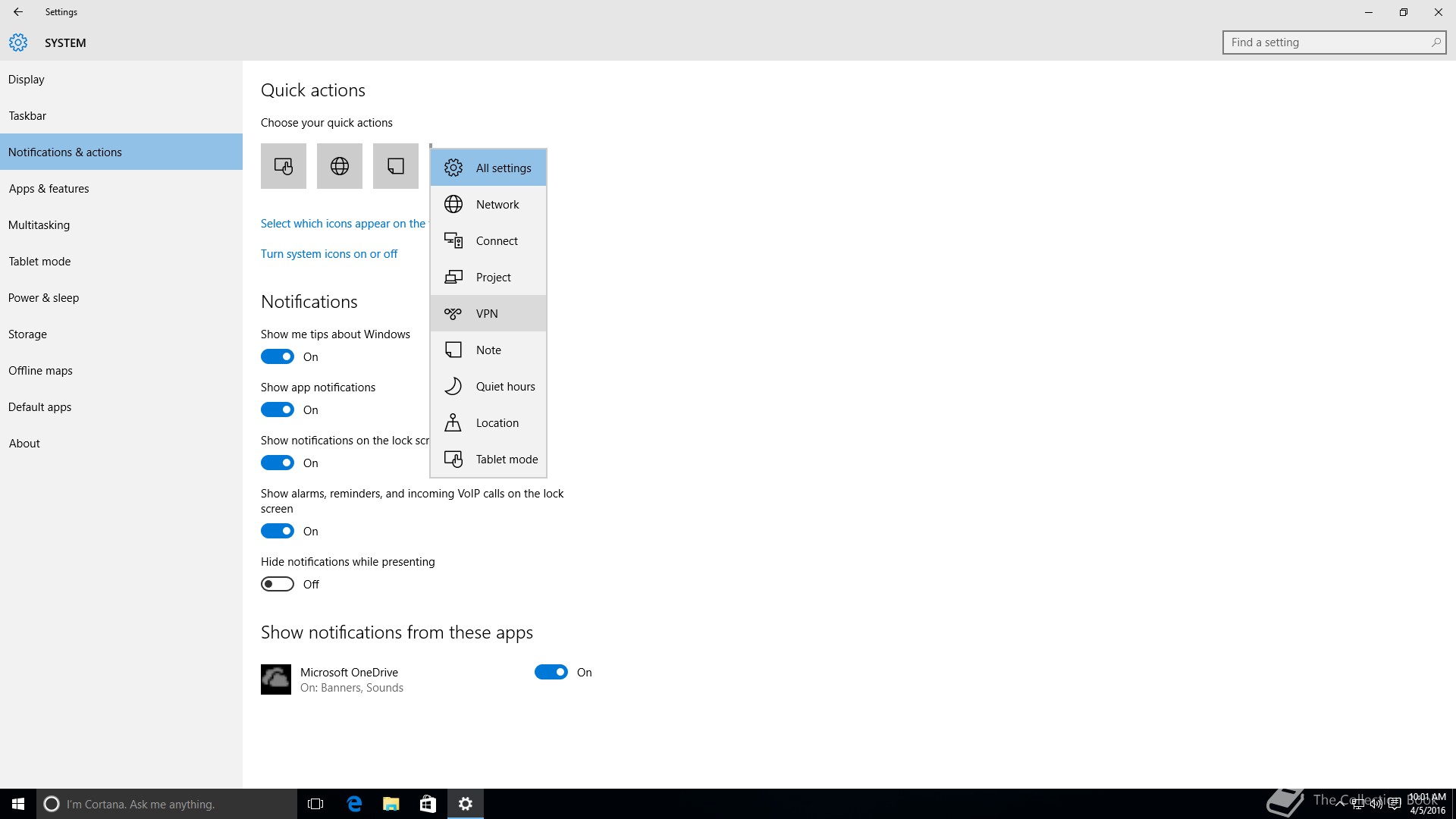Restore down the Settings window
This screenshot has height=819, width=1456.
point(1404,12)
